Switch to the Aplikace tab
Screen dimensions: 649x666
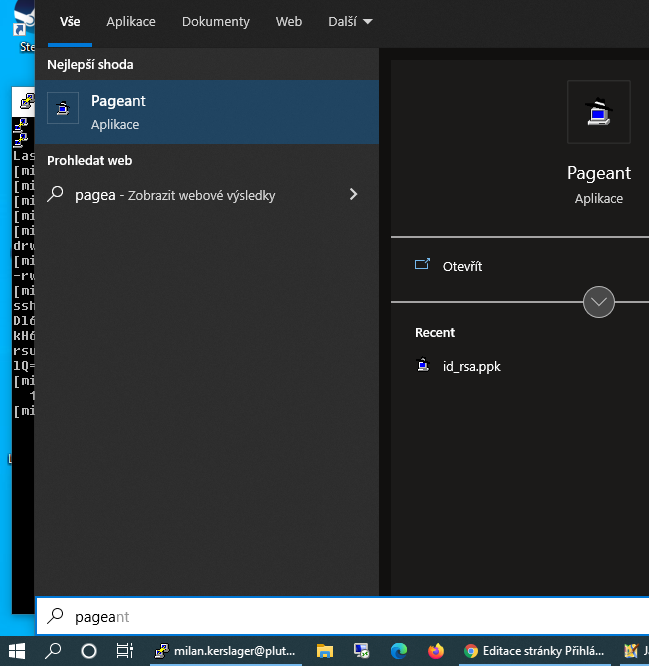[x=131, y=22]
